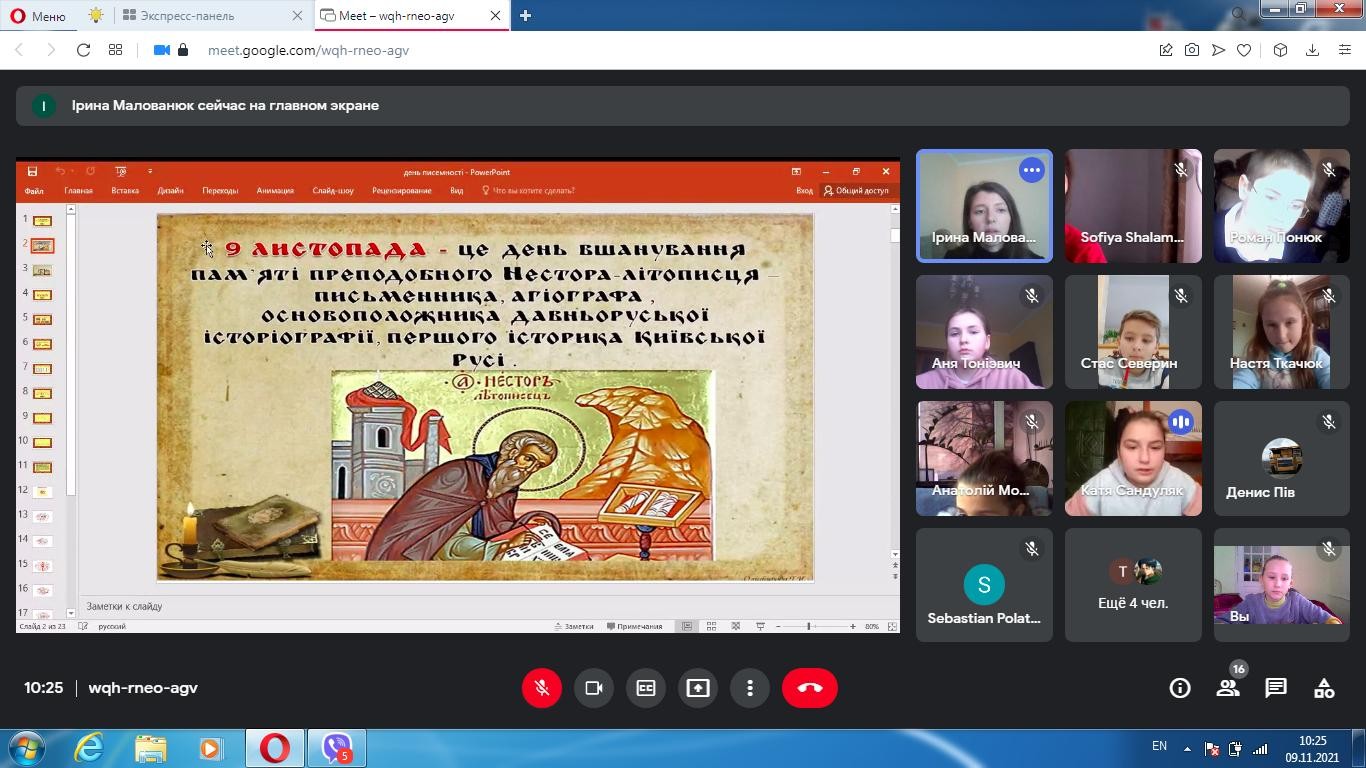Select Роман Понюк's video tile
1366x768 pixels.
click(1282, 207)
